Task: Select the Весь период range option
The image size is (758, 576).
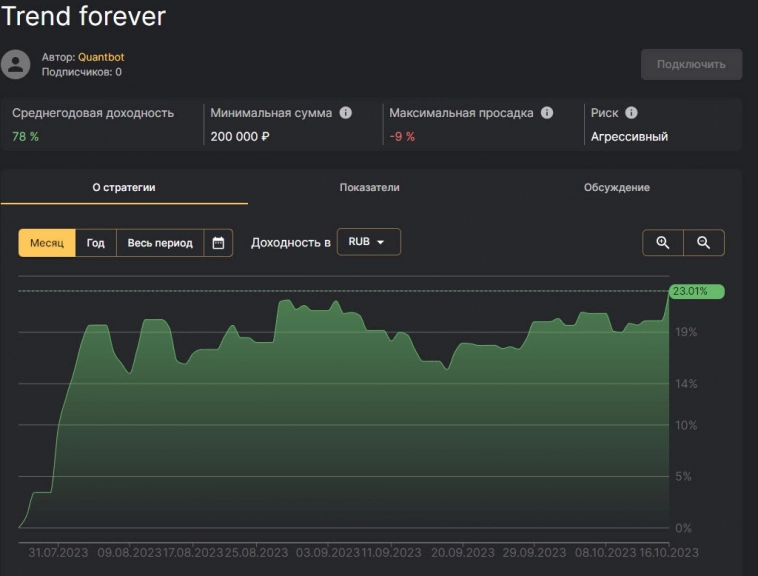Action: pyautogui.click(x=160, y=243)
